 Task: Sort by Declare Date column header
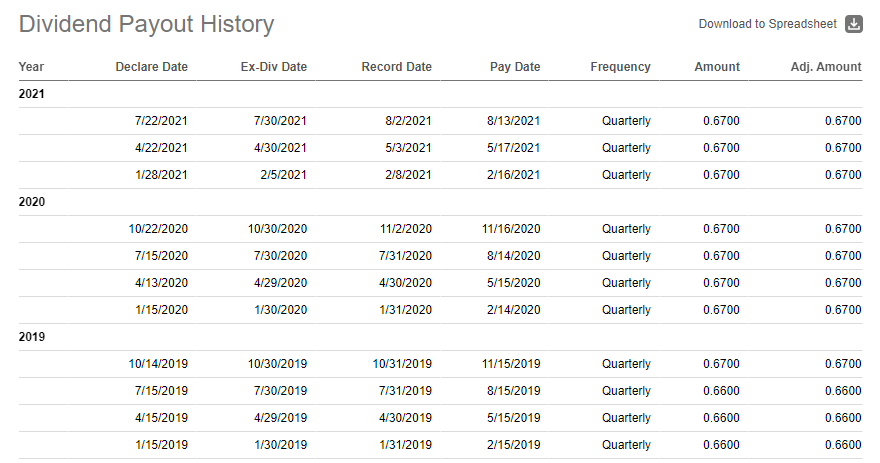pyautogui.click(x=152, y=67)
